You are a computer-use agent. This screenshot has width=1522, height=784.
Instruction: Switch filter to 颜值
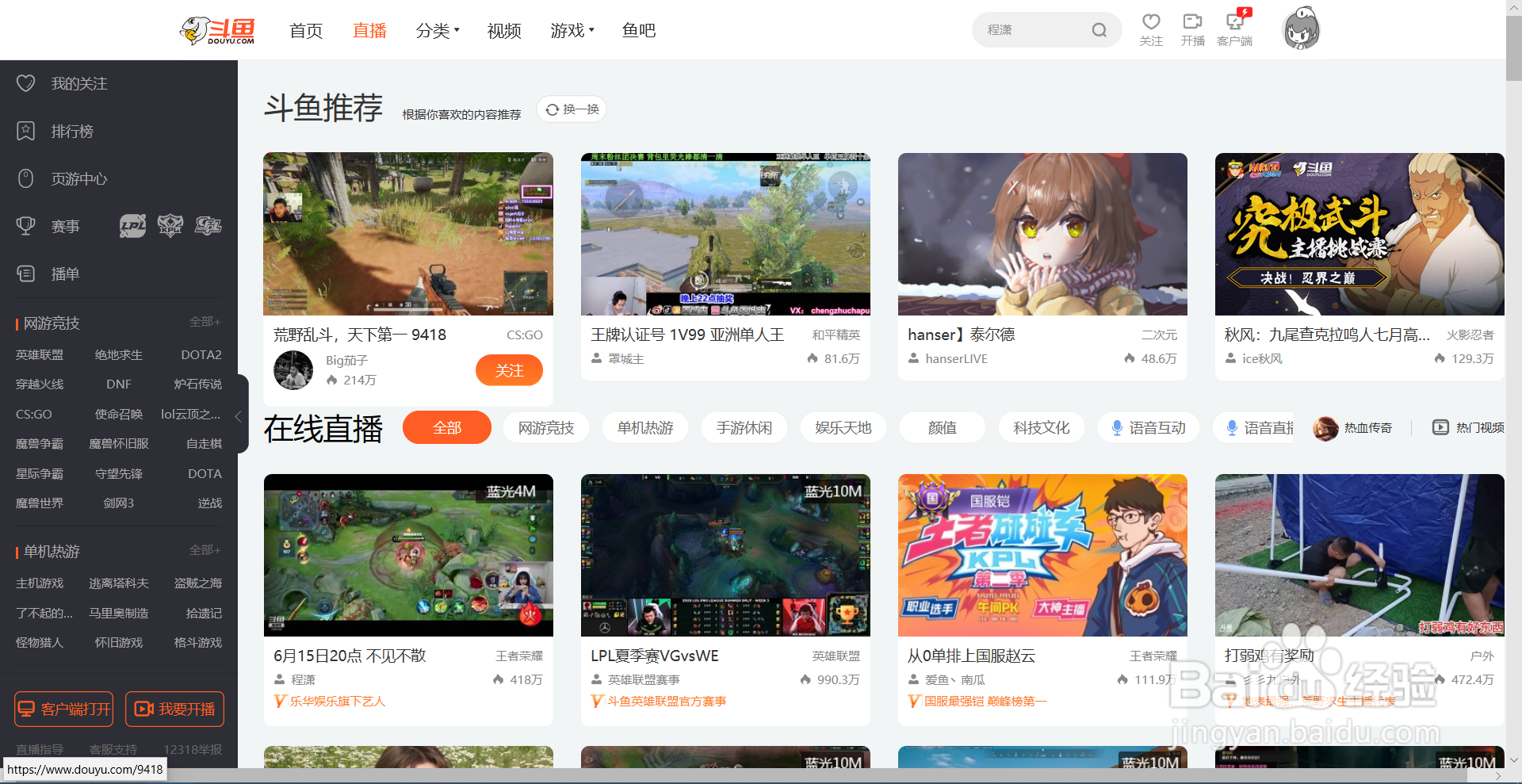tap(942, 427)
